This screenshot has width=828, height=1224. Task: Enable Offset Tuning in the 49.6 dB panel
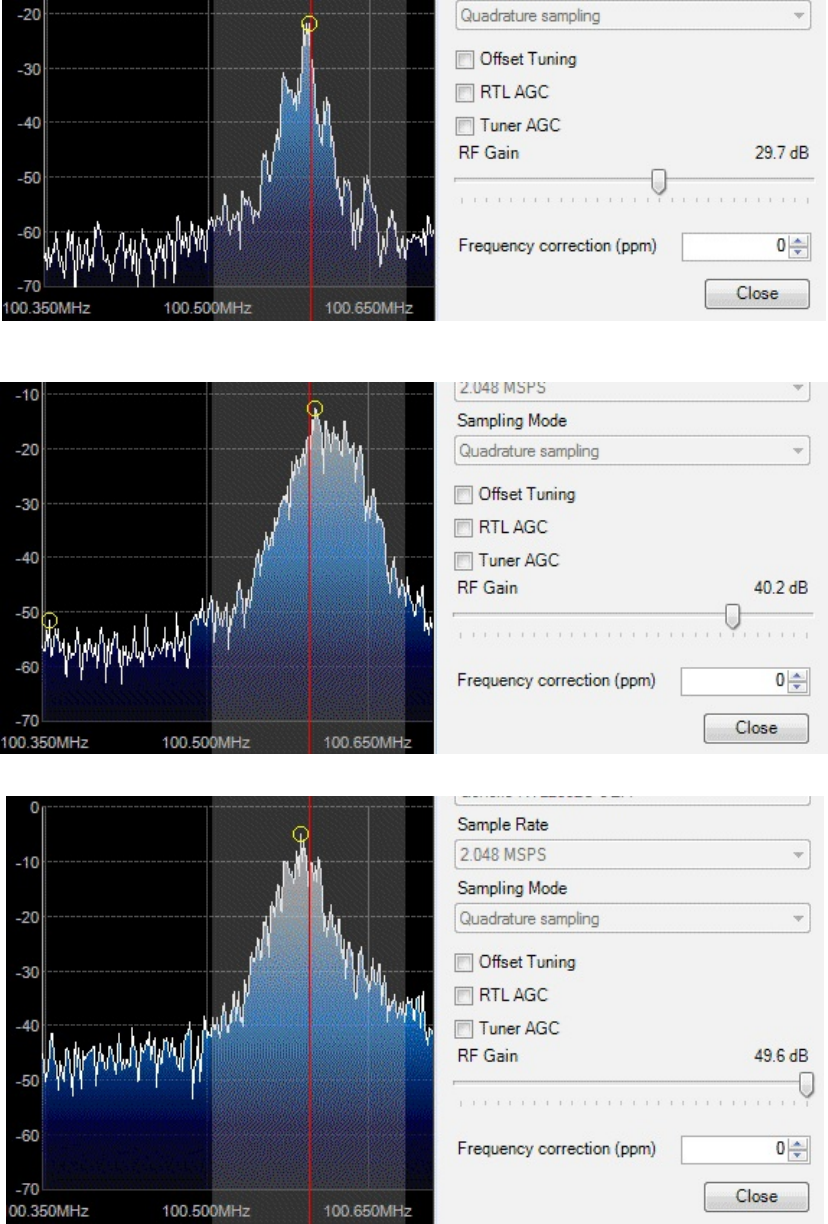(x=463, y=963)
